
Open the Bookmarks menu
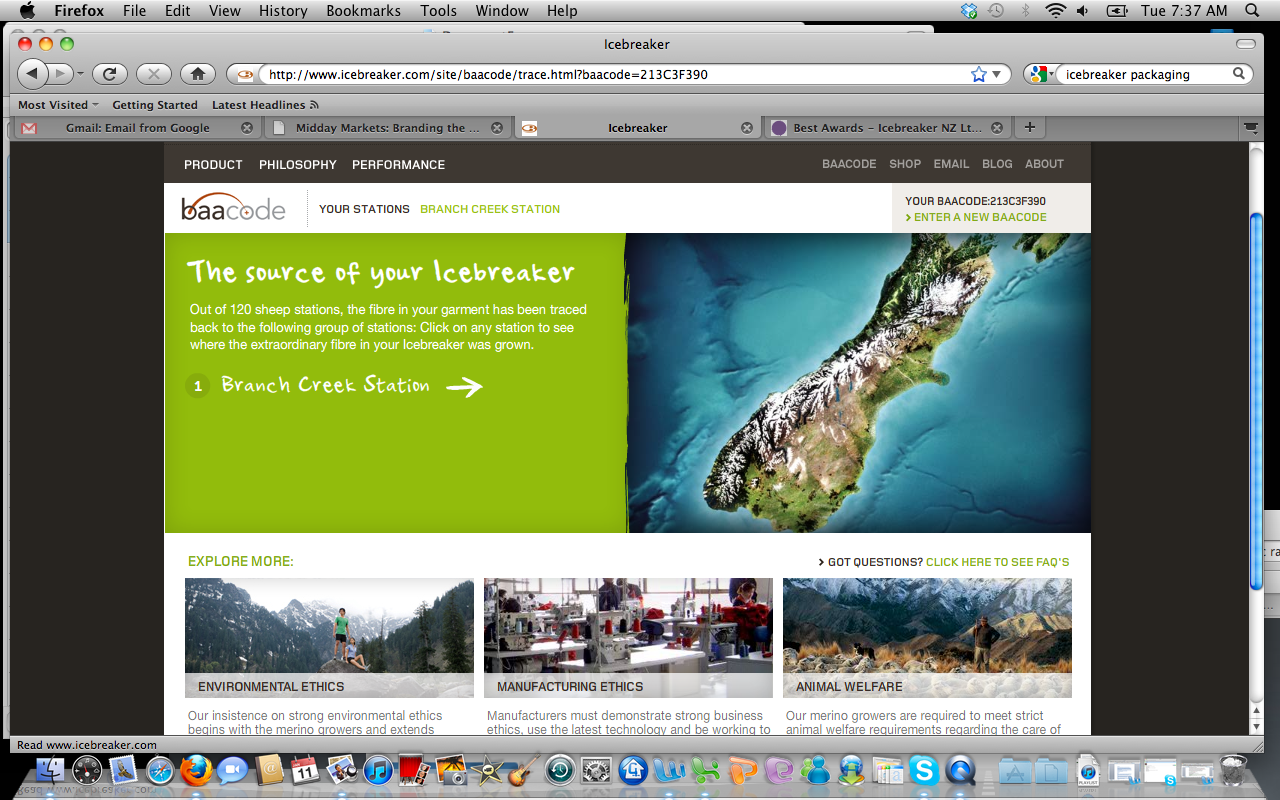tap(363, 11)
